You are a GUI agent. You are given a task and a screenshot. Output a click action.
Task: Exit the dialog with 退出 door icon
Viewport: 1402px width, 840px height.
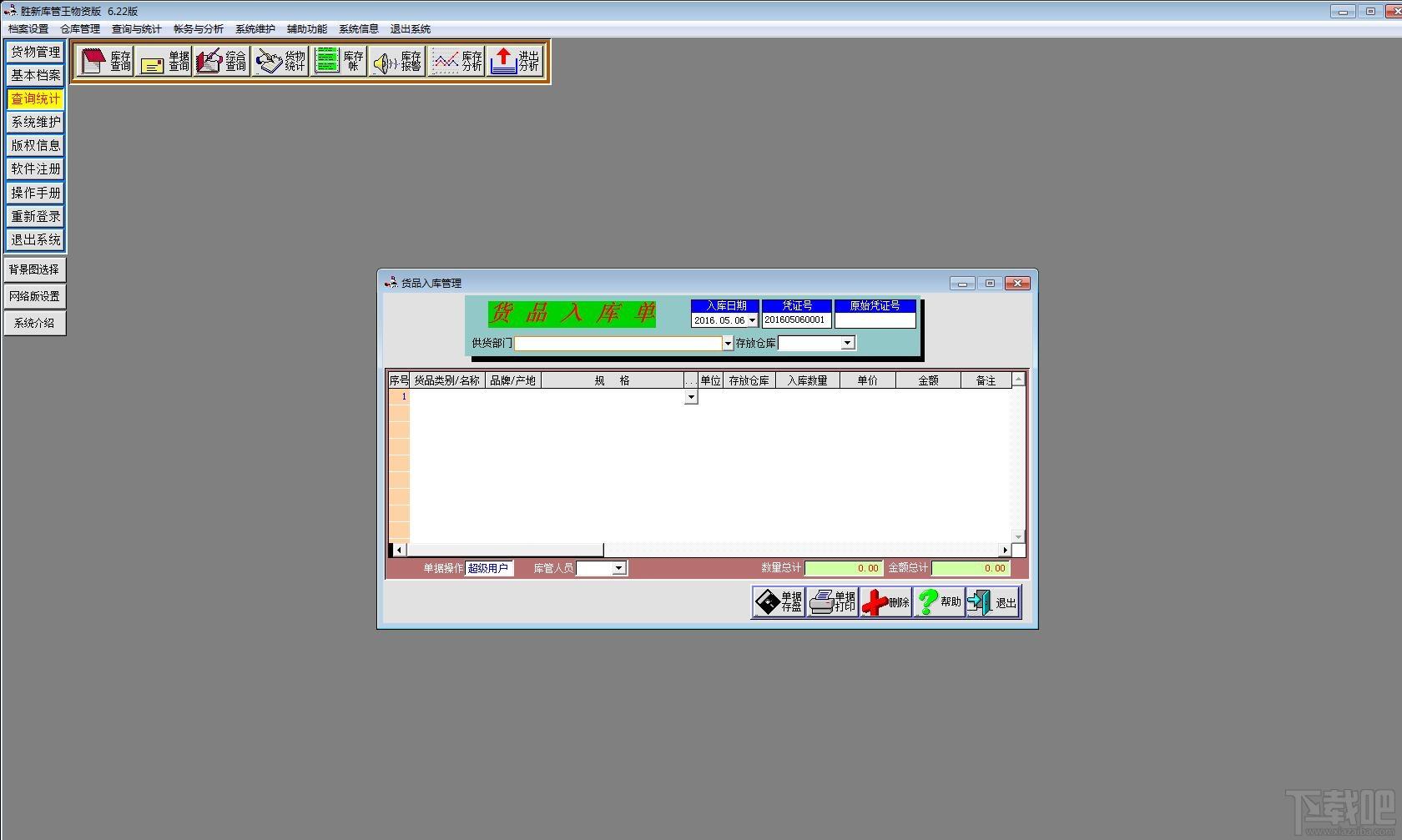tap(993, 602)
